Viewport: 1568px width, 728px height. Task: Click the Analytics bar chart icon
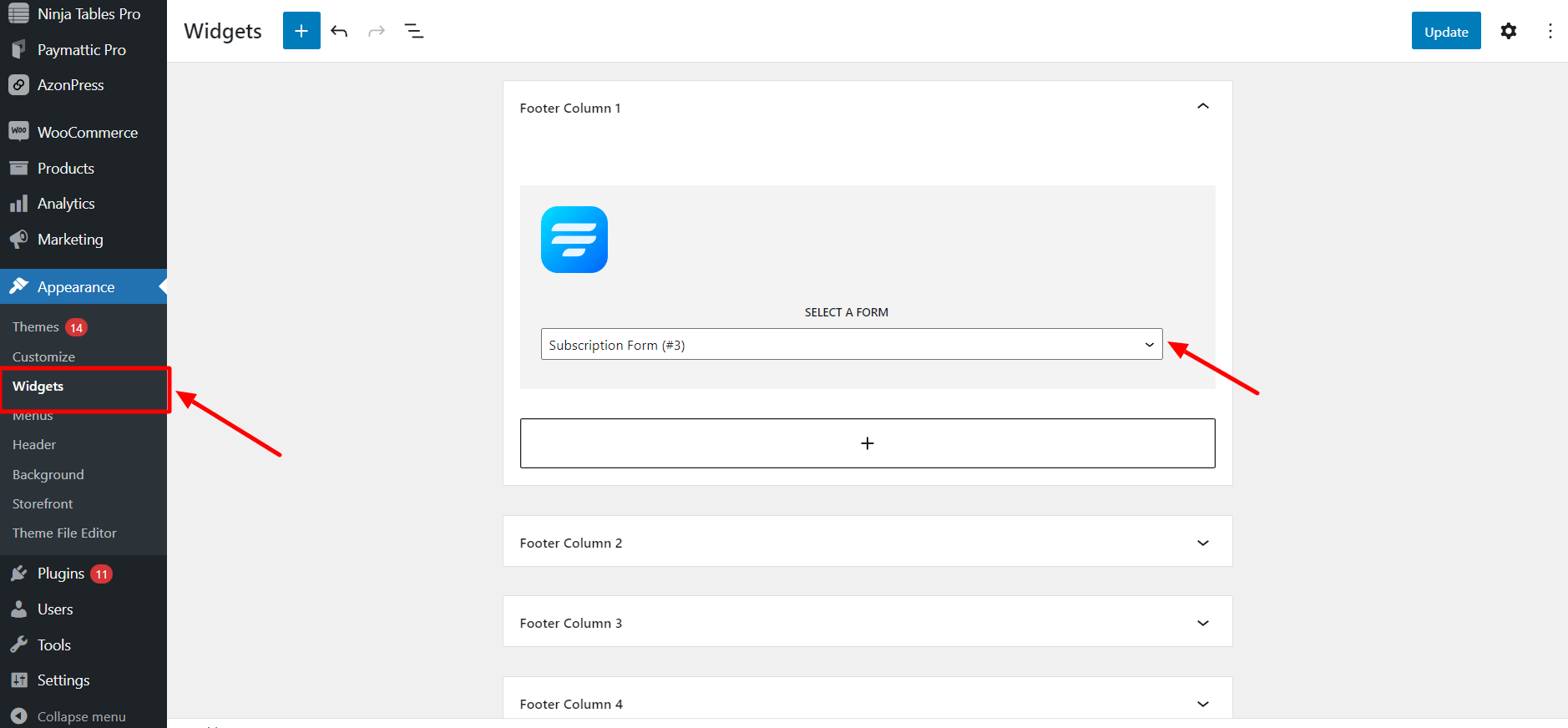[x=18, y=204]
